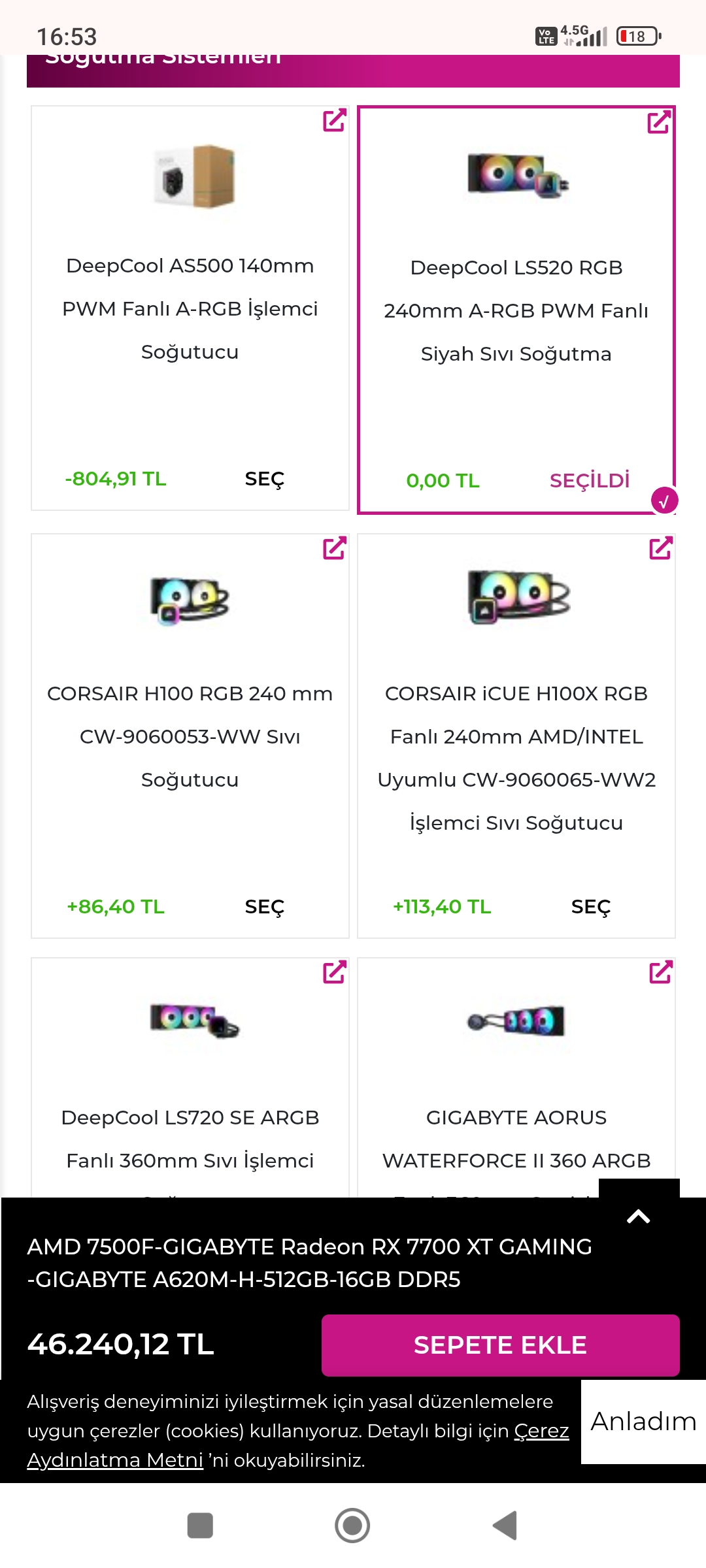Dismiss cookie notice with Anladım

pyautogui.click(x=643, y=1422)
